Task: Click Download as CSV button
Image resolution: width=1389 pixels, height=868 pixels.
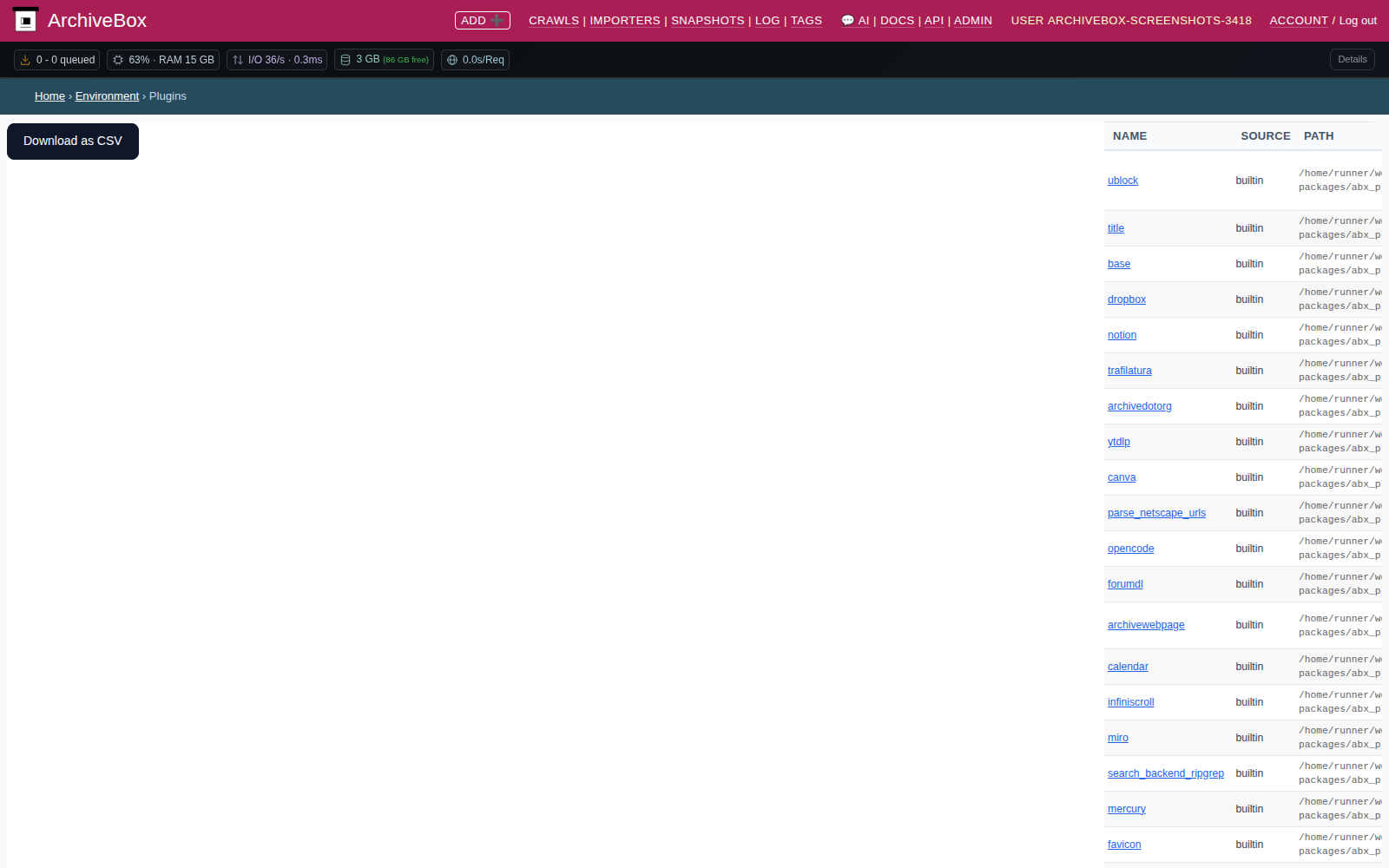Action: coord(73,141)
